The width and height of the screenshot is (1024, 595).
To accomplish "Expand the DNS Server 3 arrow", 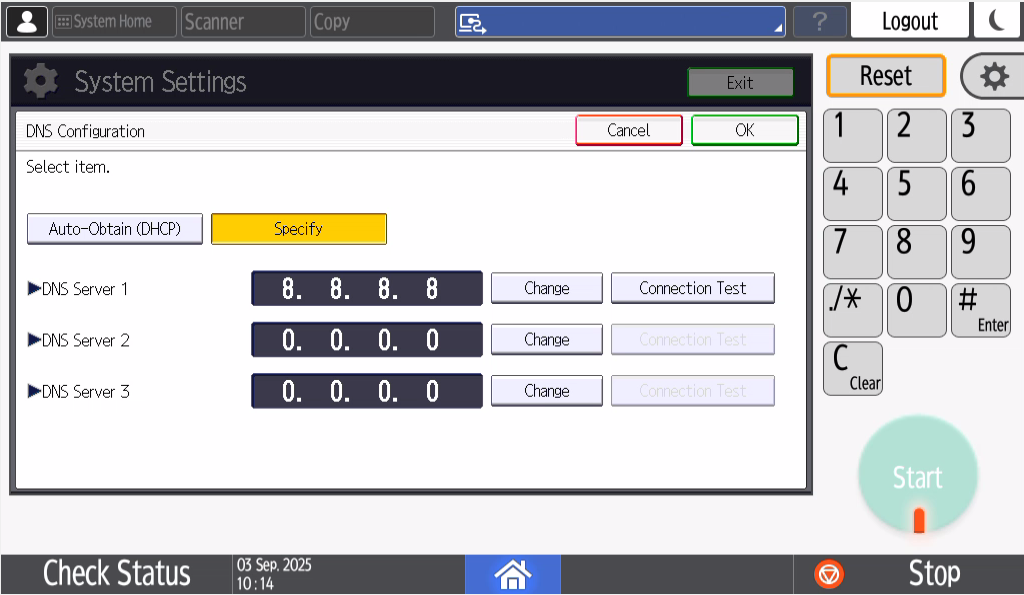I will [34, 391].
